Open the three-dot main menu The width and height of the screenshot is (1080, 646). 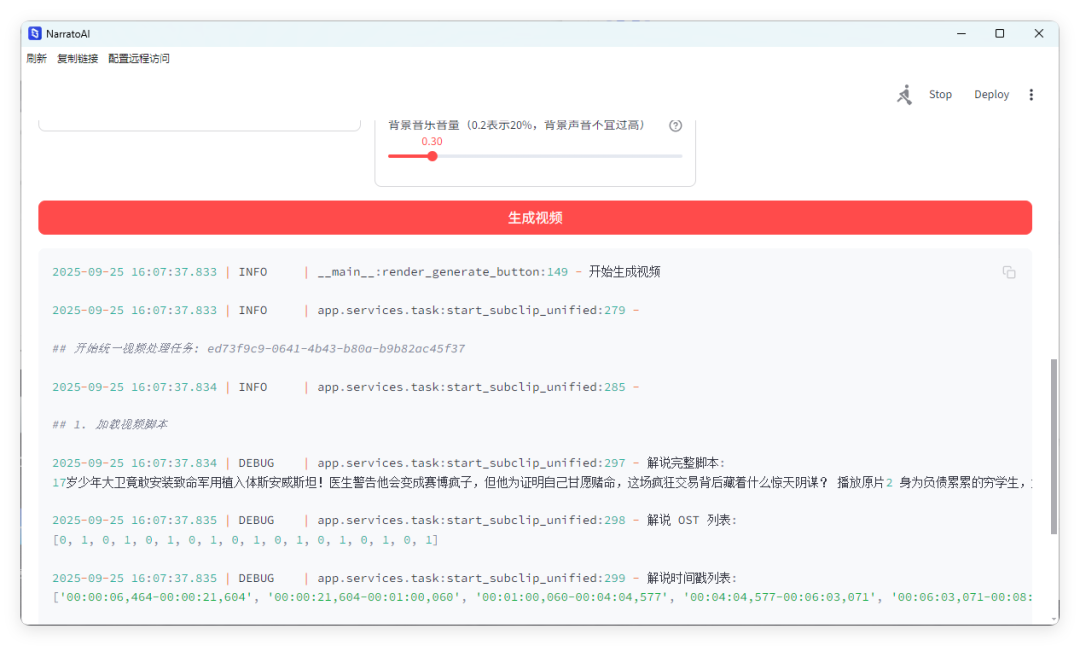pos(1031,95)
